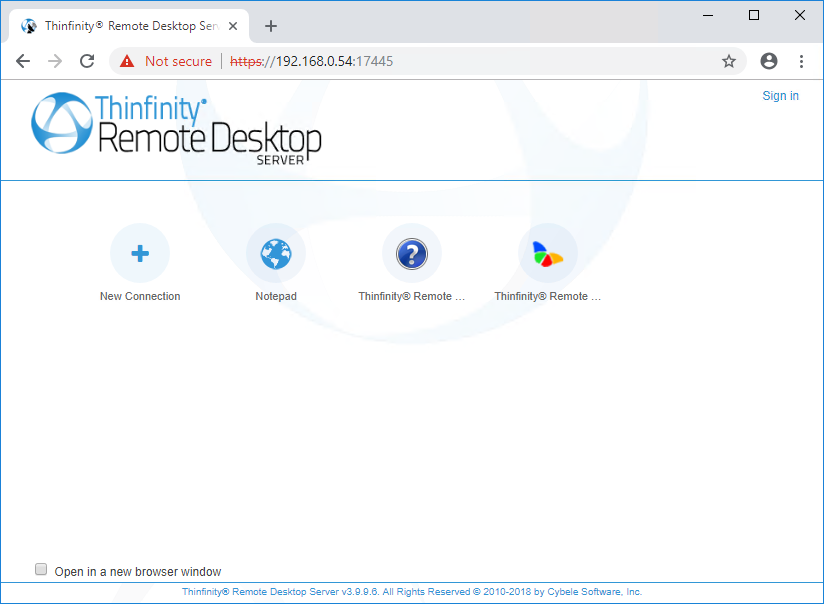The height and width of the screenshot is (604, 824).
Task: Open the question mark help icon
Action: click(412, 253)
